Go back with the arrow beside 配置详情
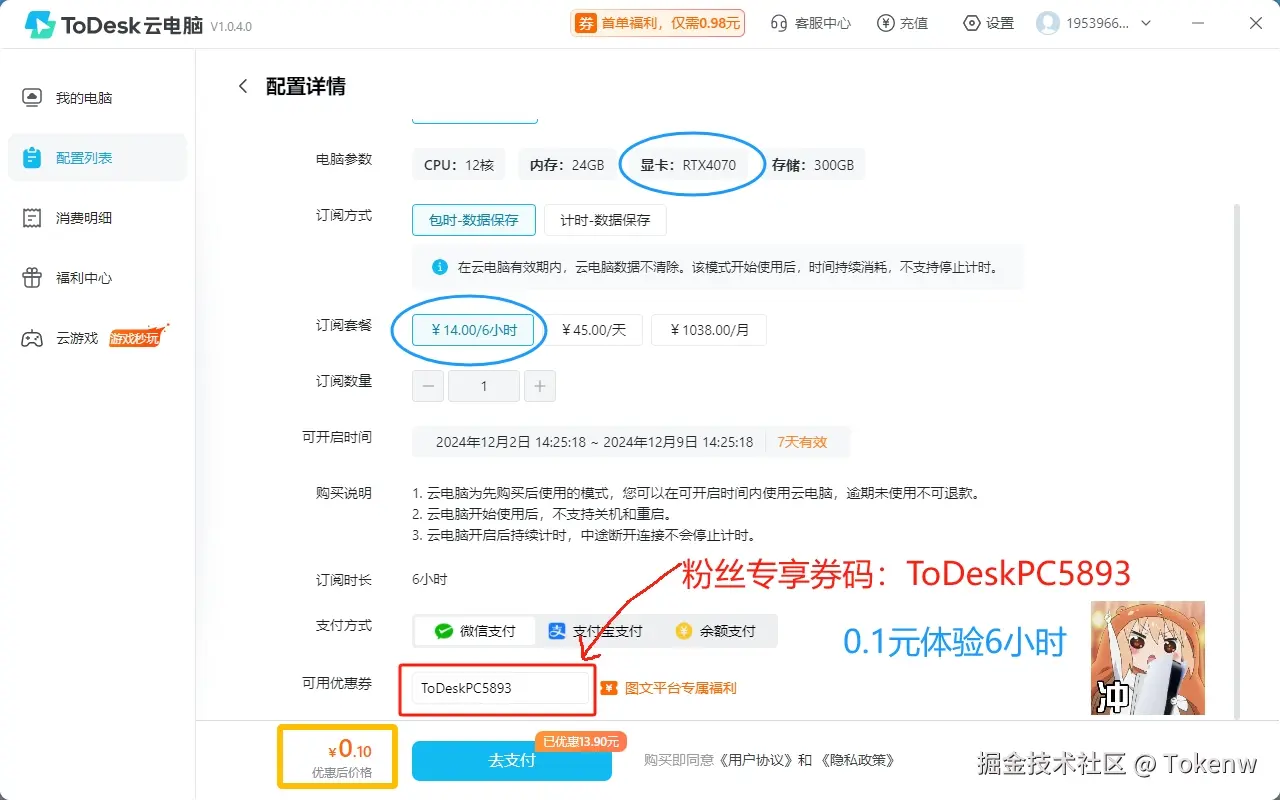This screenshot has height=800, width=1280. [242, 86]
